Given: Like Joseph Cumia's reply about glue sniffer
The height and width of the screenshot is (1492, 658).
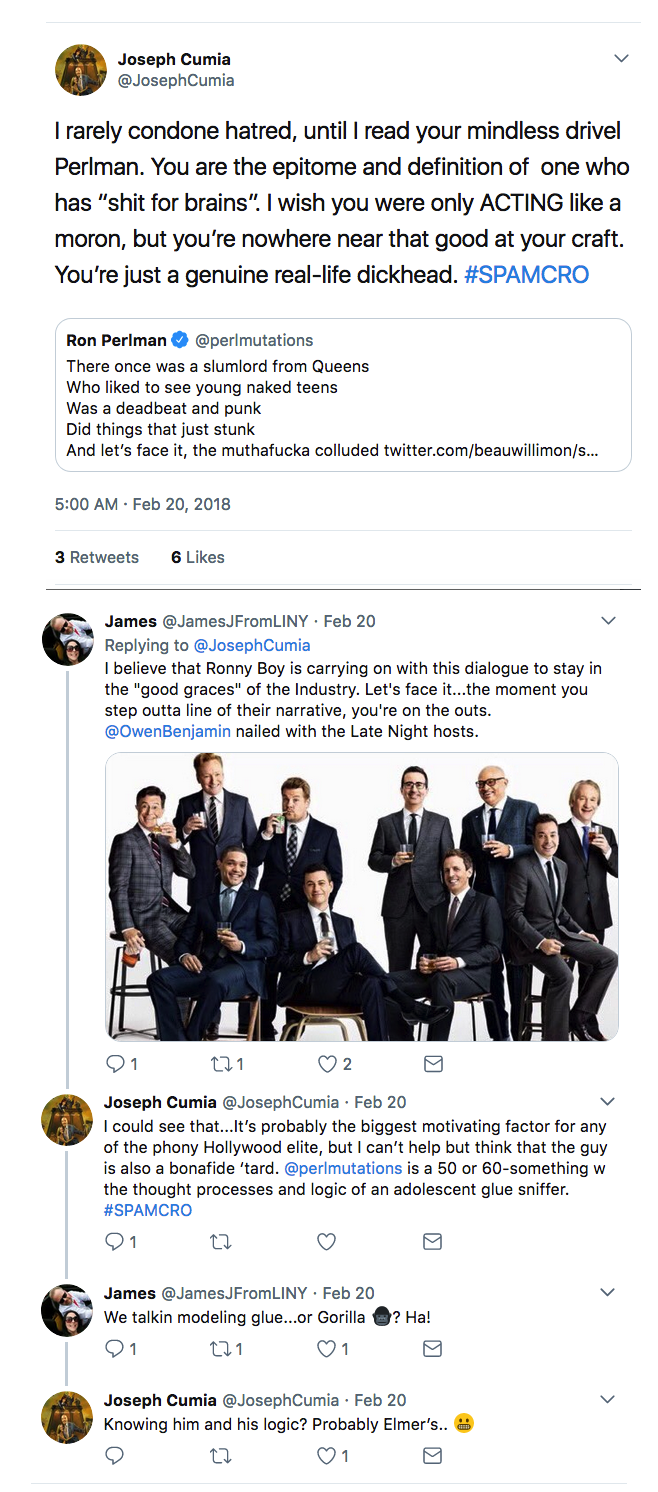Looking at the screenshot, I should 326,1242.
